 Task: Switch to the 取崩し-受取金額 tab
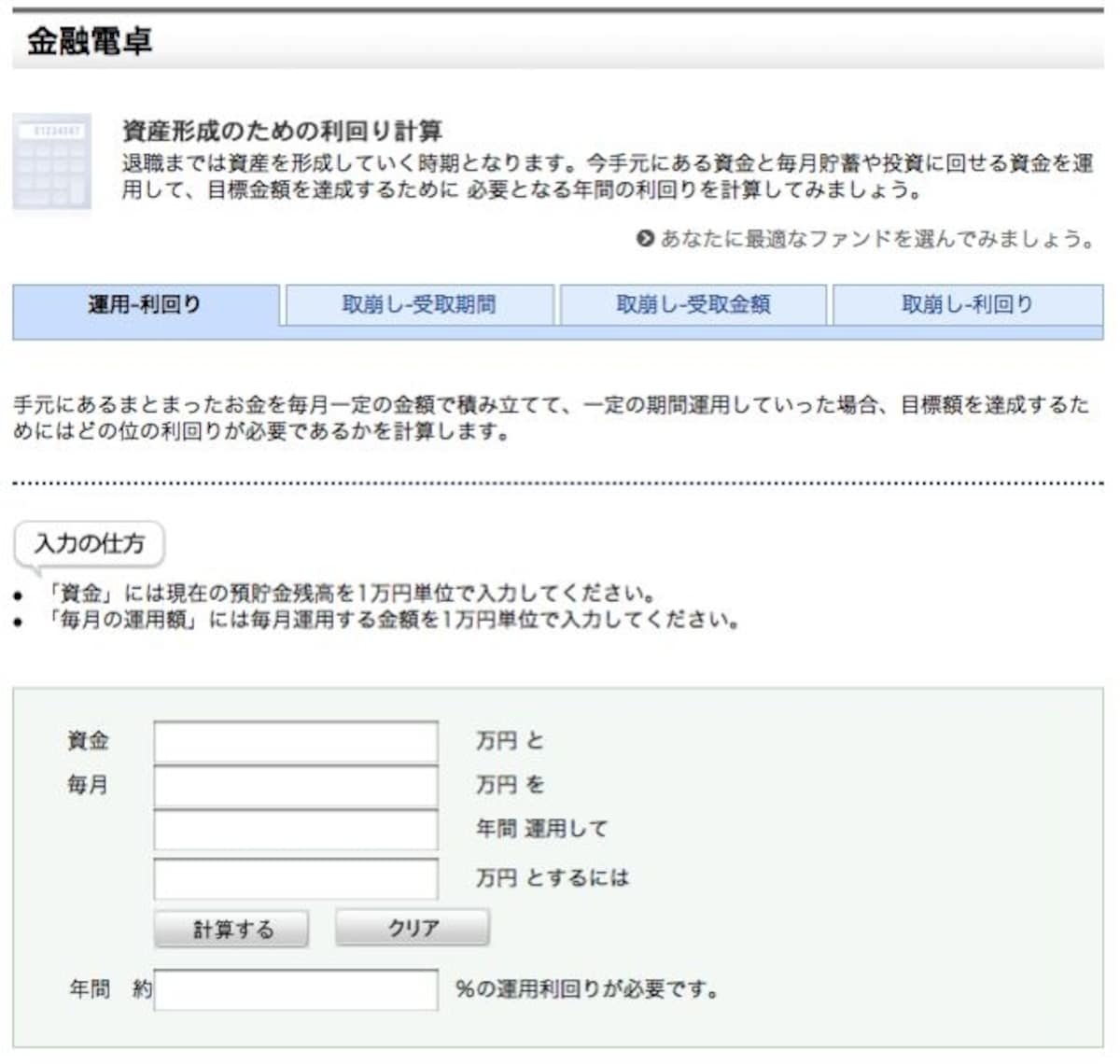[x=693, y=304]
